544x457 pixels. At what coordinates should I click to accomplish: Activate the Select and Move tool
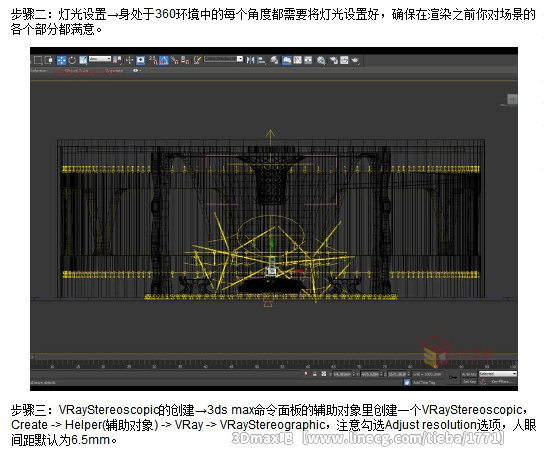pyautogui.click(x=61, y=60)
